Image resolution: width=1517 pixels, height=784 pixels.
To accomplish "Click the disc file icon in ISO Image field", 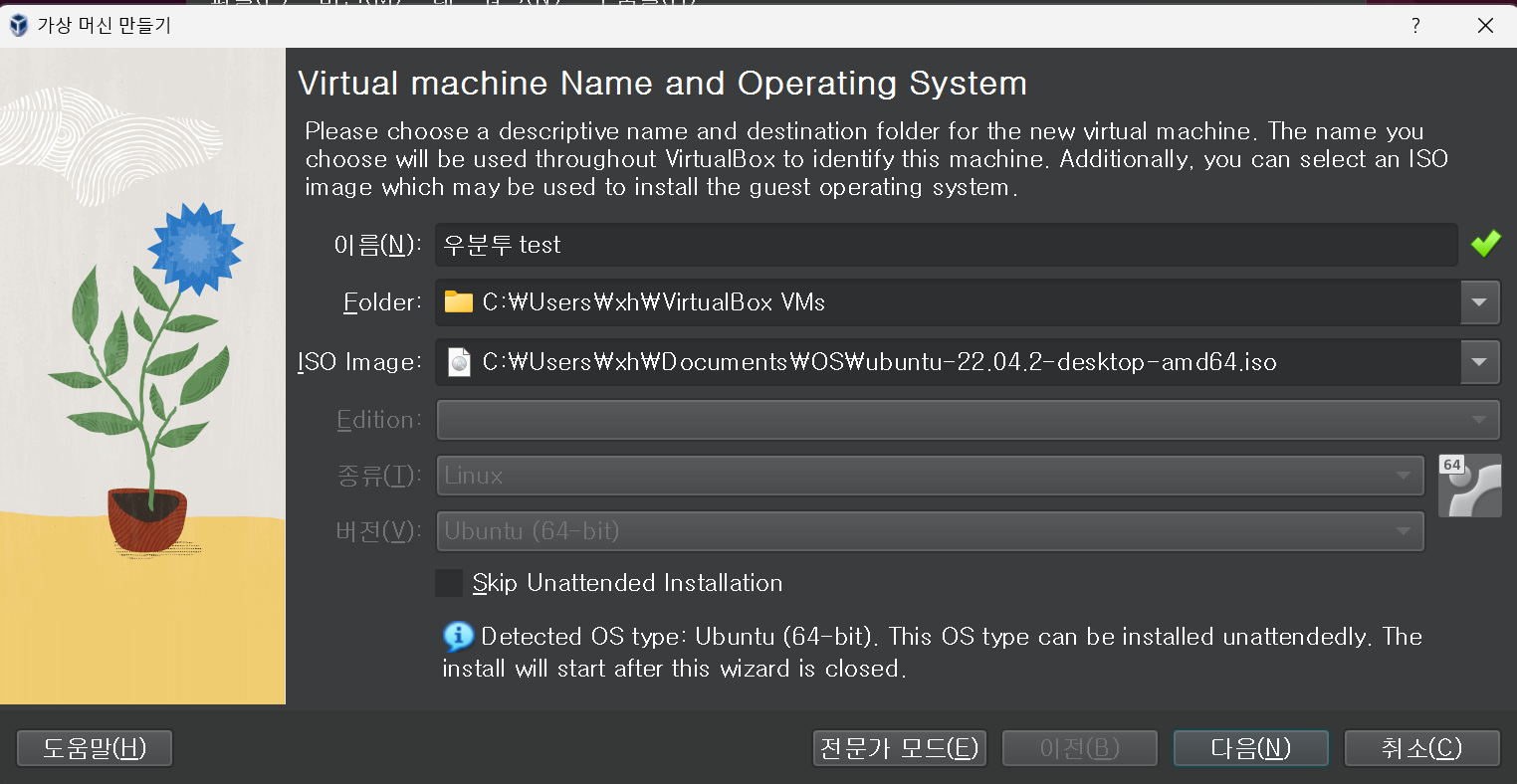I will (x=459, y=362).
